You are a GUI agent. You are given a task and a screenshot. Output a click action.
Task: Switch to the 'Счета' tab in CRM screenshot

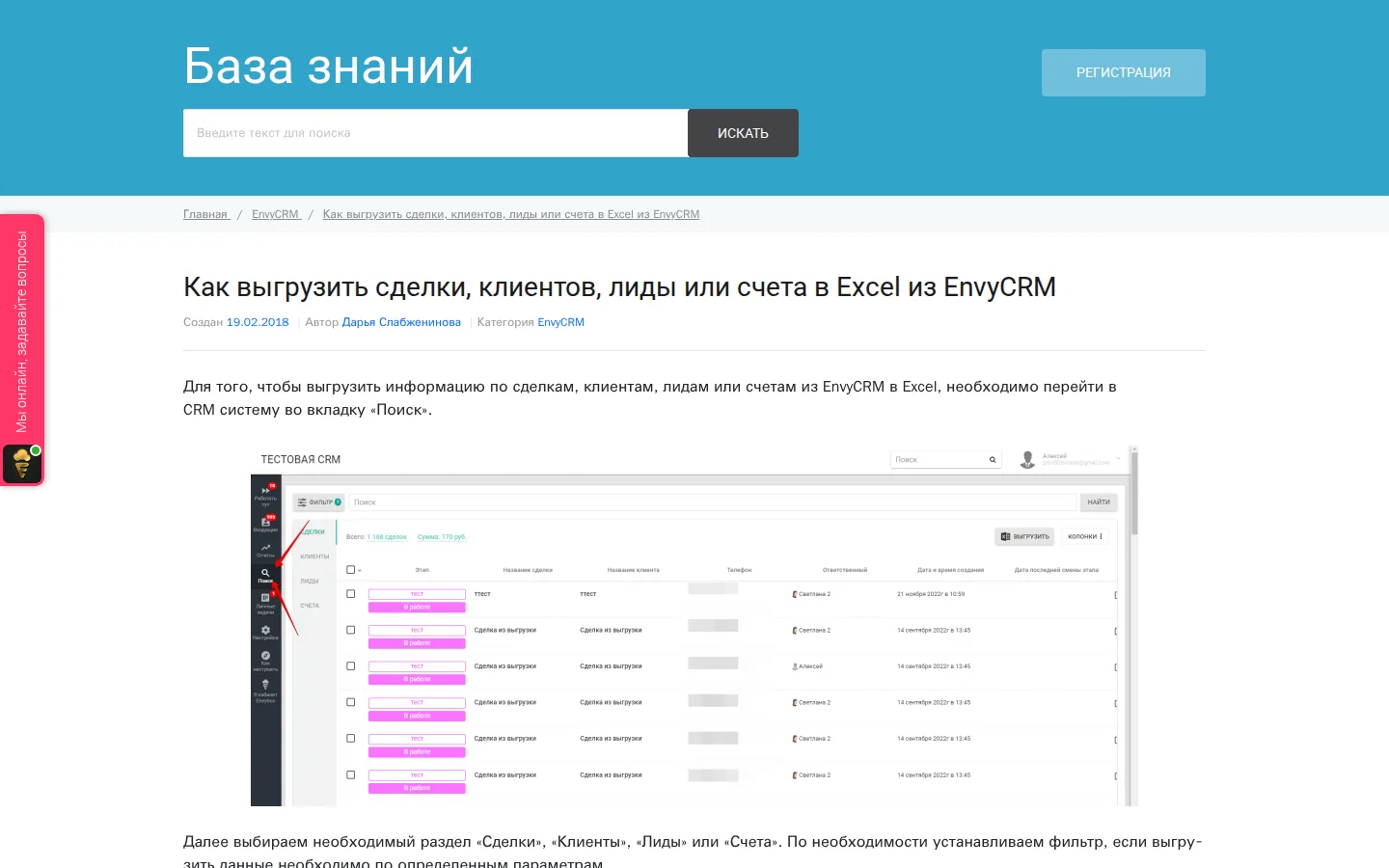click(x=310, y=606)
